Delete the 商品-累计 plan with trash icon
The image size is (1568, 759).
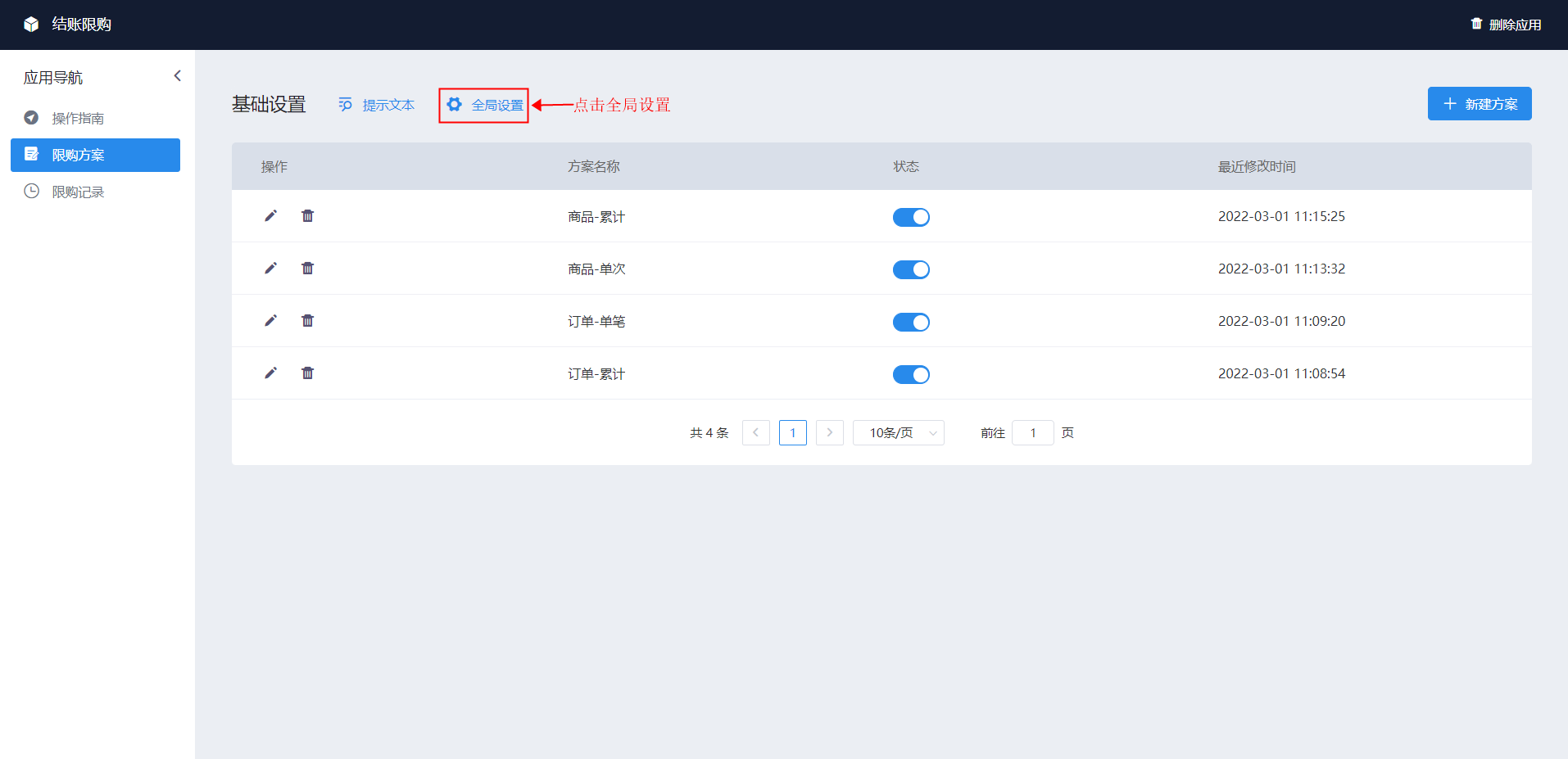[x=308, y=216]
